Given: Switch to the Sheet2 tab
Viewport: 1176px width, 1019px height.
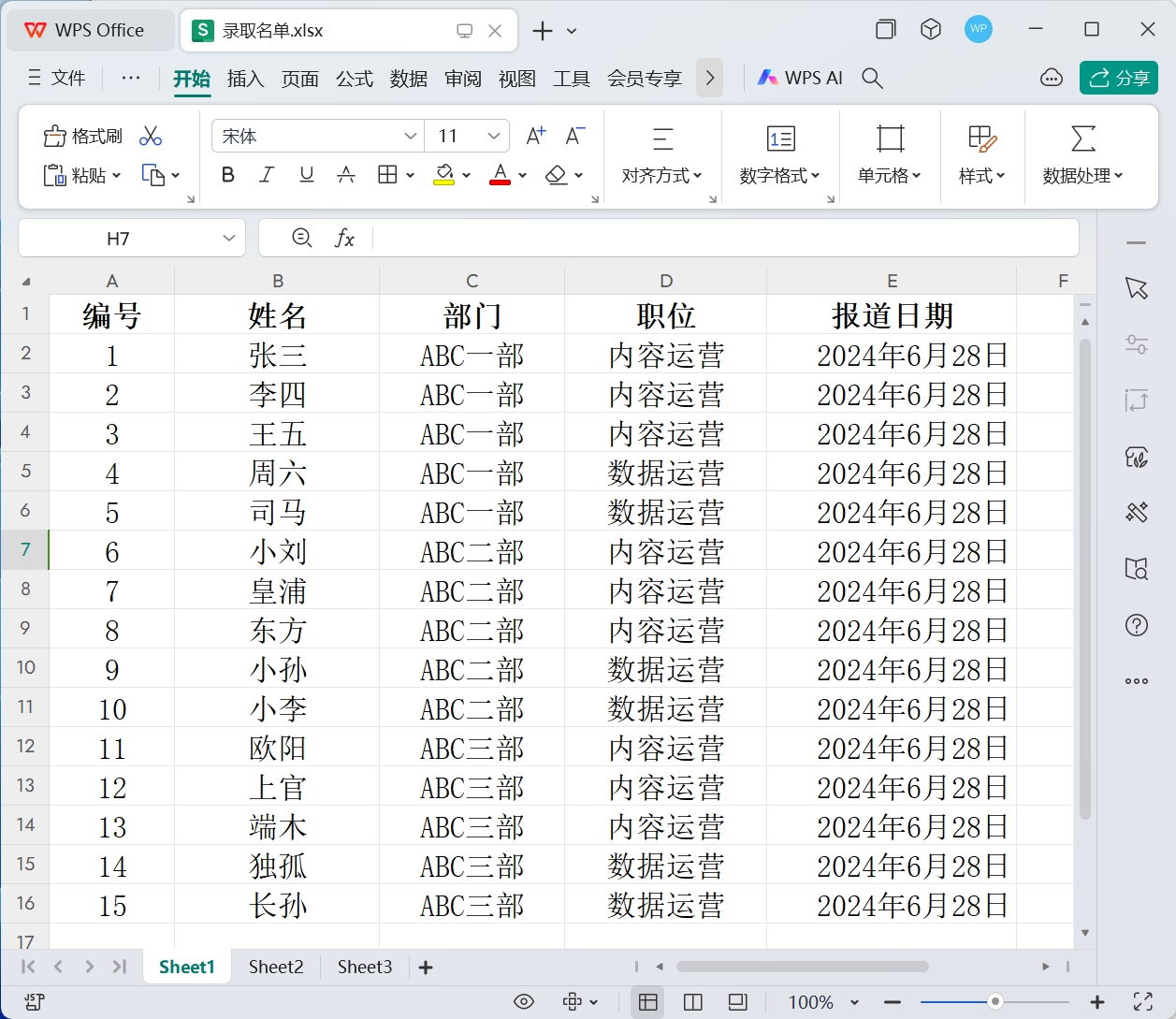Looking at the screenshot, I should click(x=275, y=967).
